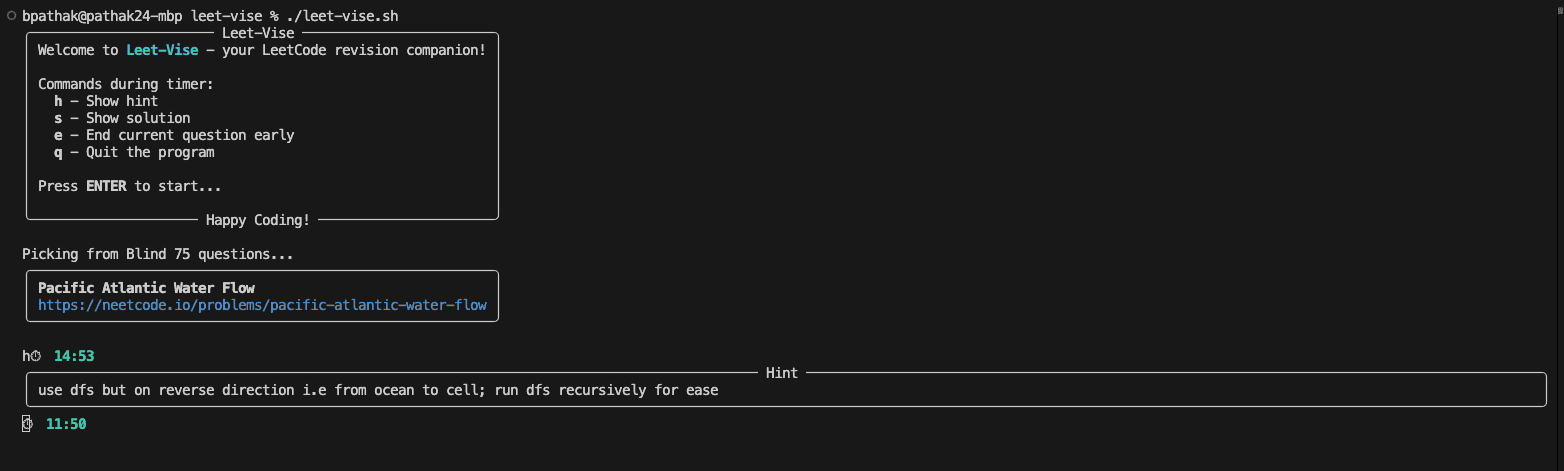Click the 'Happy Coding!' footer label

258,220
